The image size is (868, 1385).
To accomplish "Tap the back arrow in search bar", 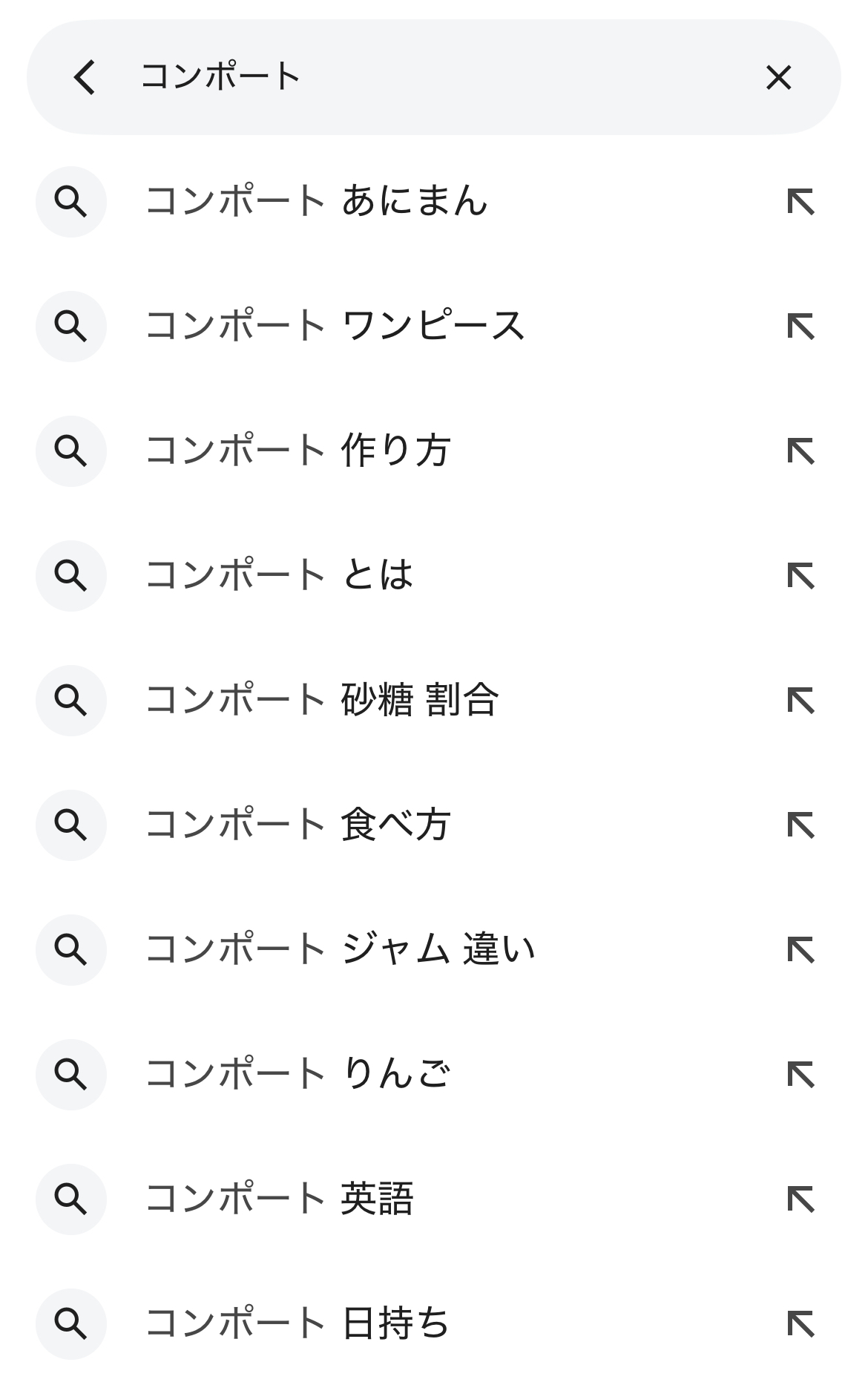I will click(85, 77).
